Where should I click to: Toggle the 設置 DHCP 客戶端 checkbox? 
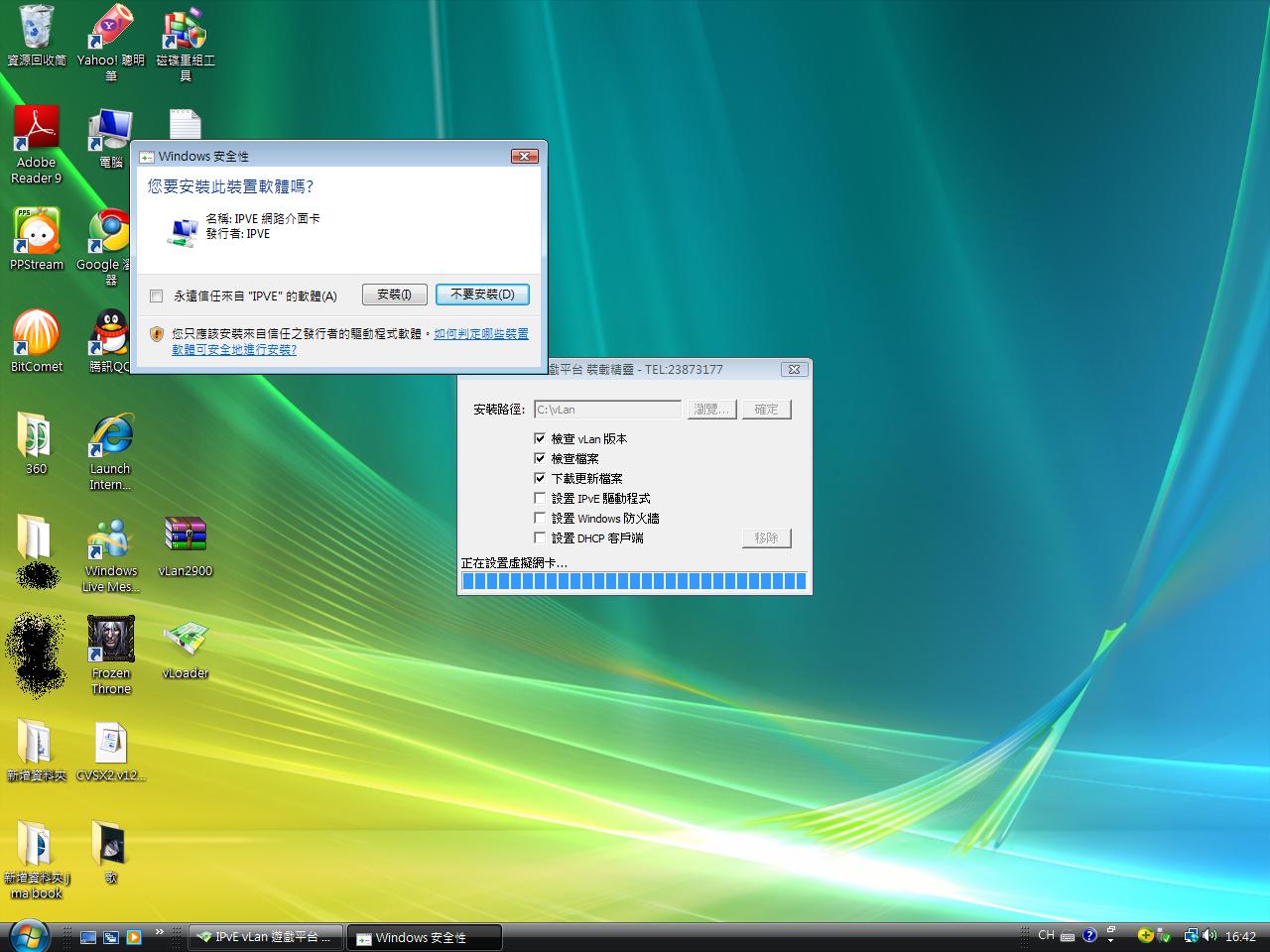click(540, 537)
